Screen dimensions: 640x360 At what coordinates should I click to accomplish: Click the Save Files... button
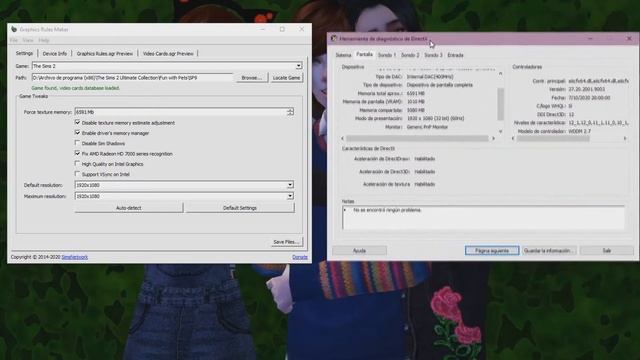(x=286, y=242)
